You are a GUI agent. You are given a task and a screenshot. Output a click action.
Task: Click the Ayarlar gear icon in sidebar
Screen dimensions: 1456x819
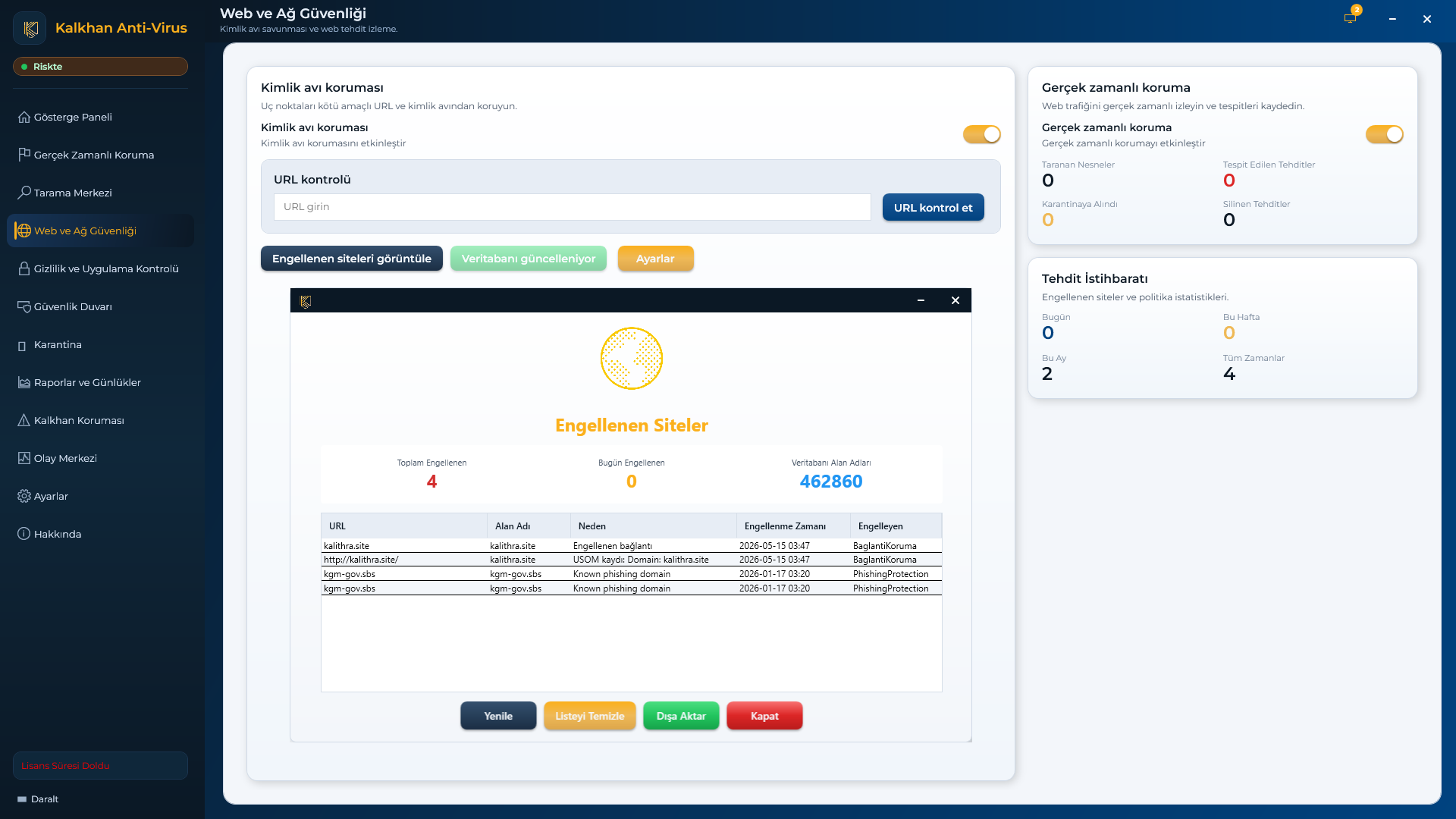tap(24, 496)
